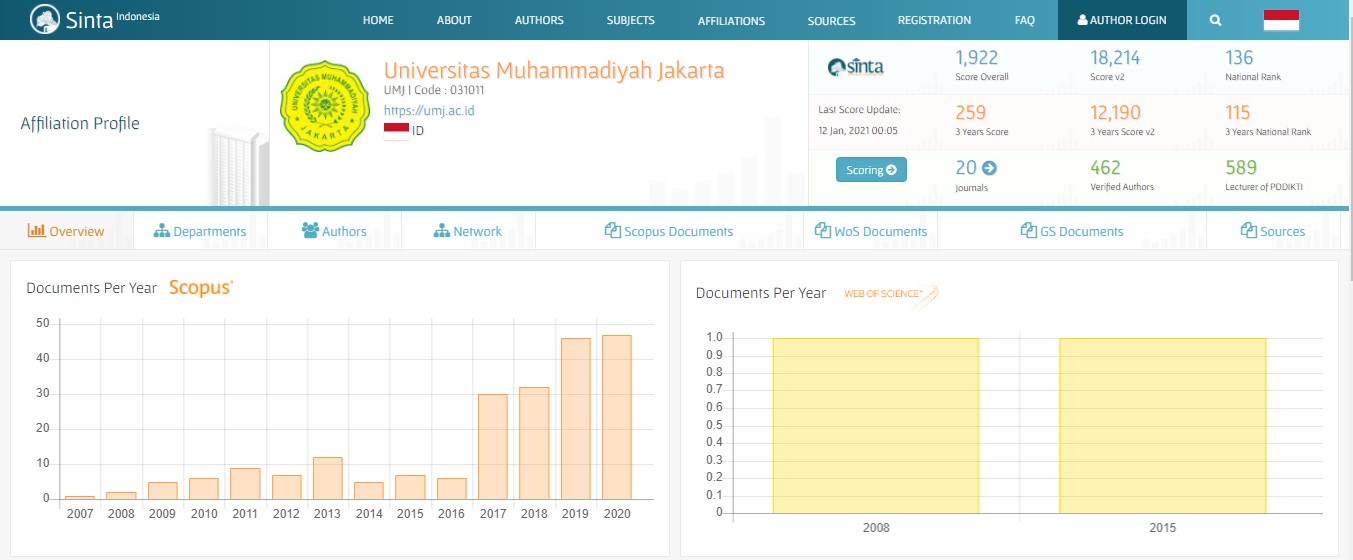Go to the AUTHORS menu

(539, 20)
